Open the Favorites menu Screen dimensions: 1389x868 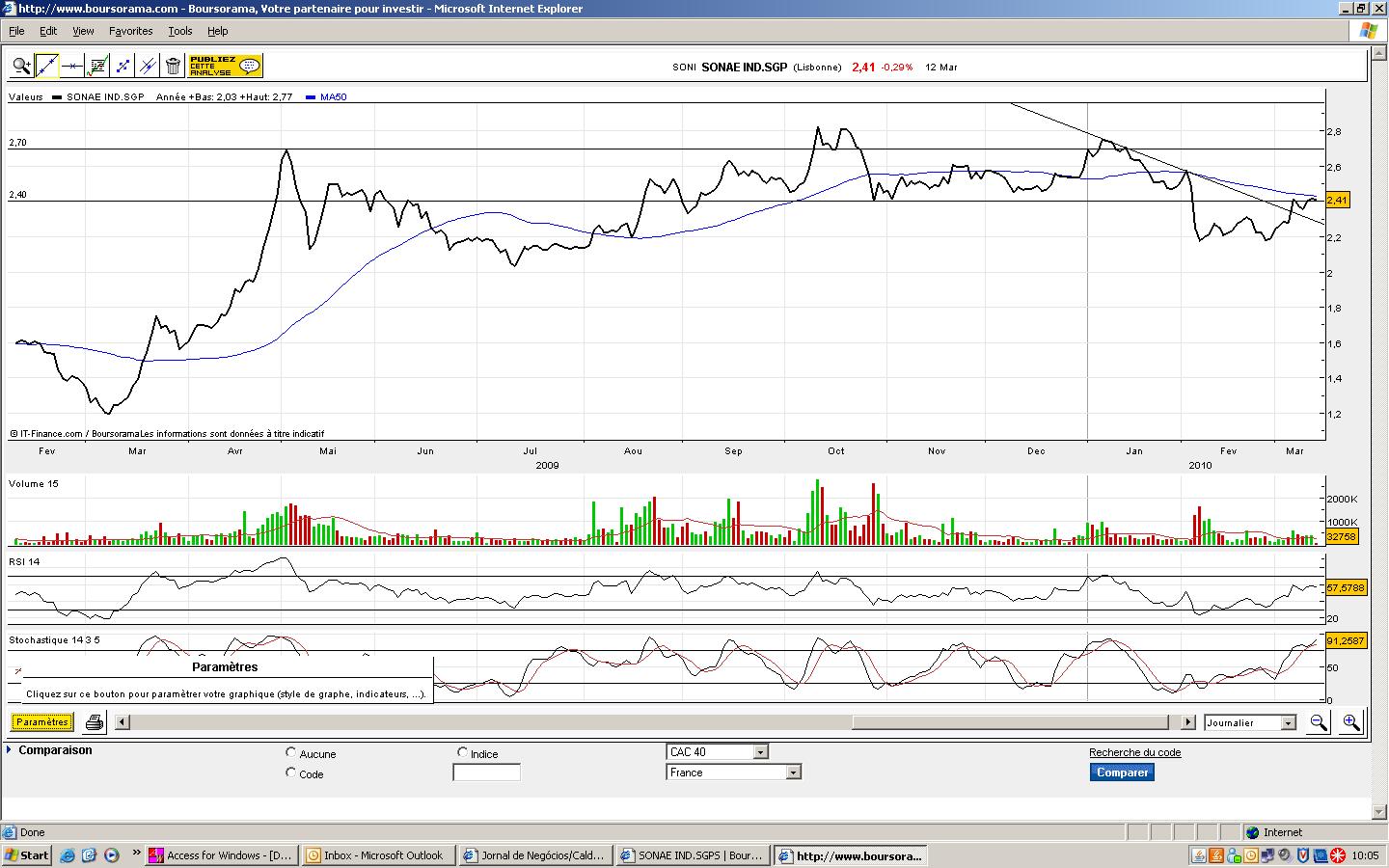coord(130,31)
